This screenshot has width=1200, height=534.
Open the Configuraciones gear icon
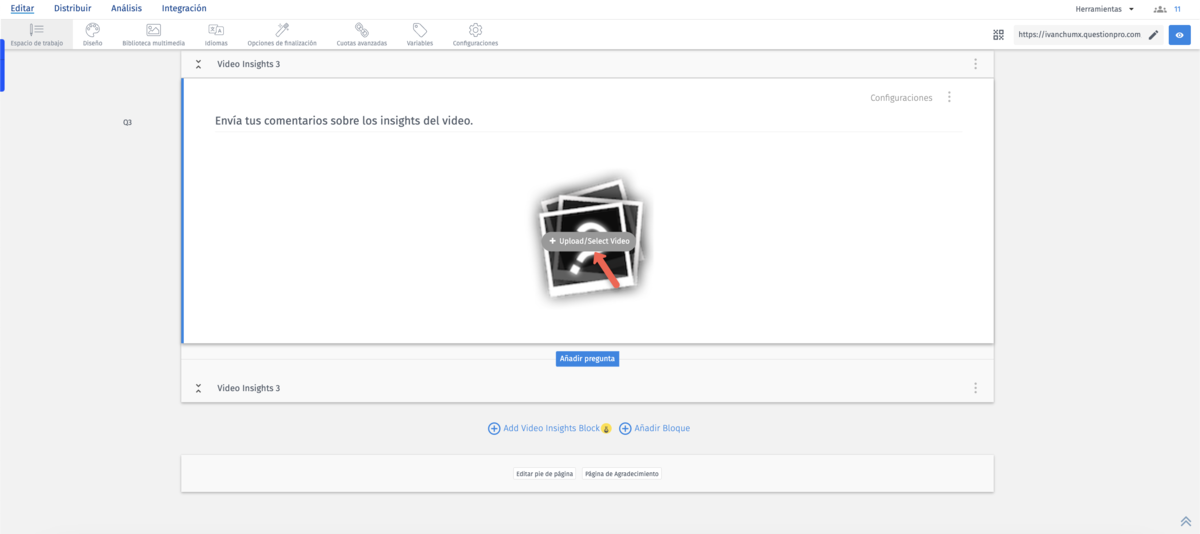[475, 30]
